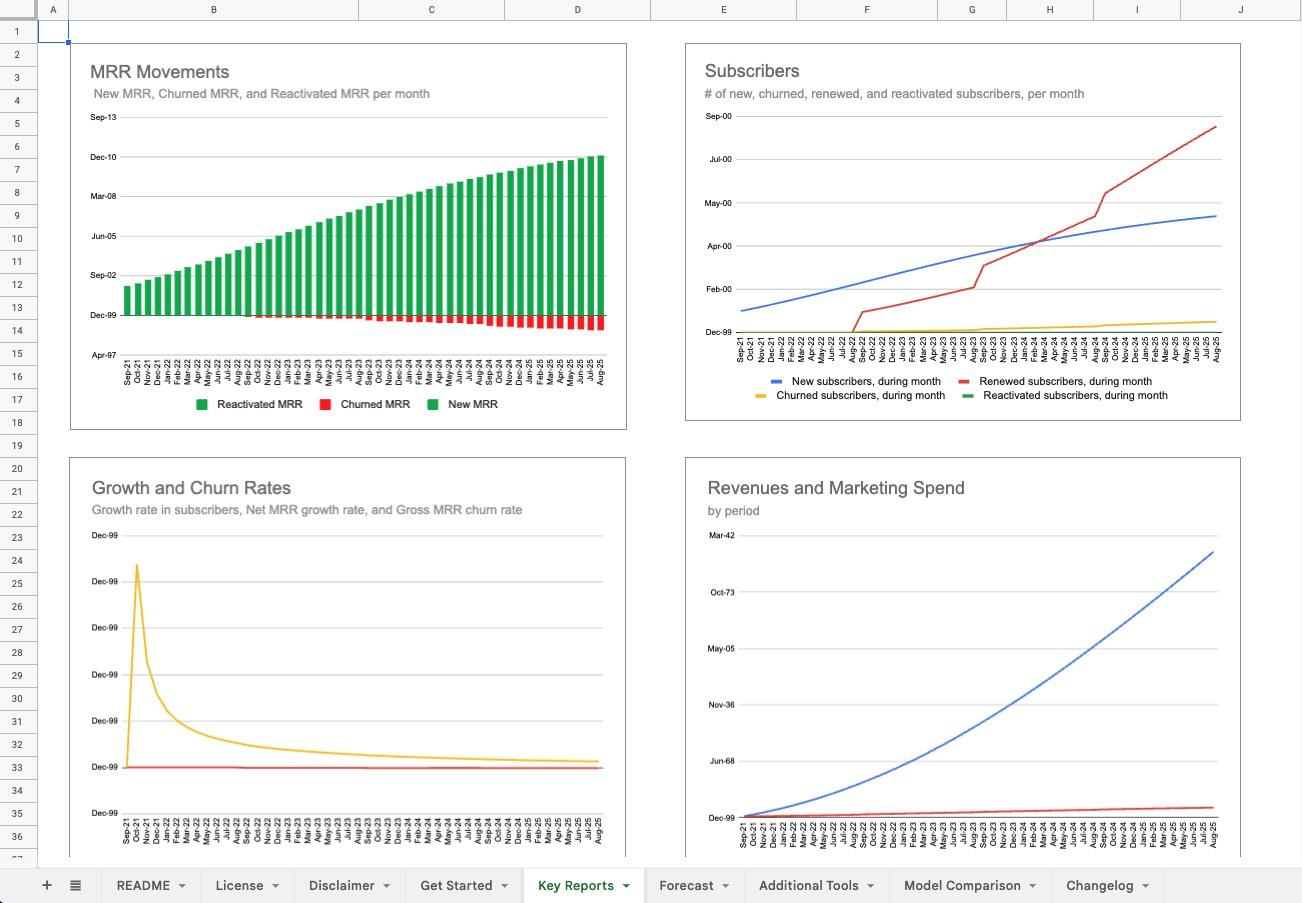Select the Subscribers chart
1302x903 pixels.
tap(960, 230)
